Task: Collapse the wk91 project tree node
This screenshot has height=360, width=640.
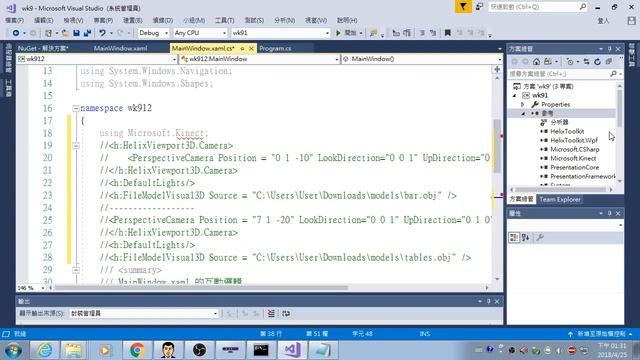Action: tap(514, 96)
